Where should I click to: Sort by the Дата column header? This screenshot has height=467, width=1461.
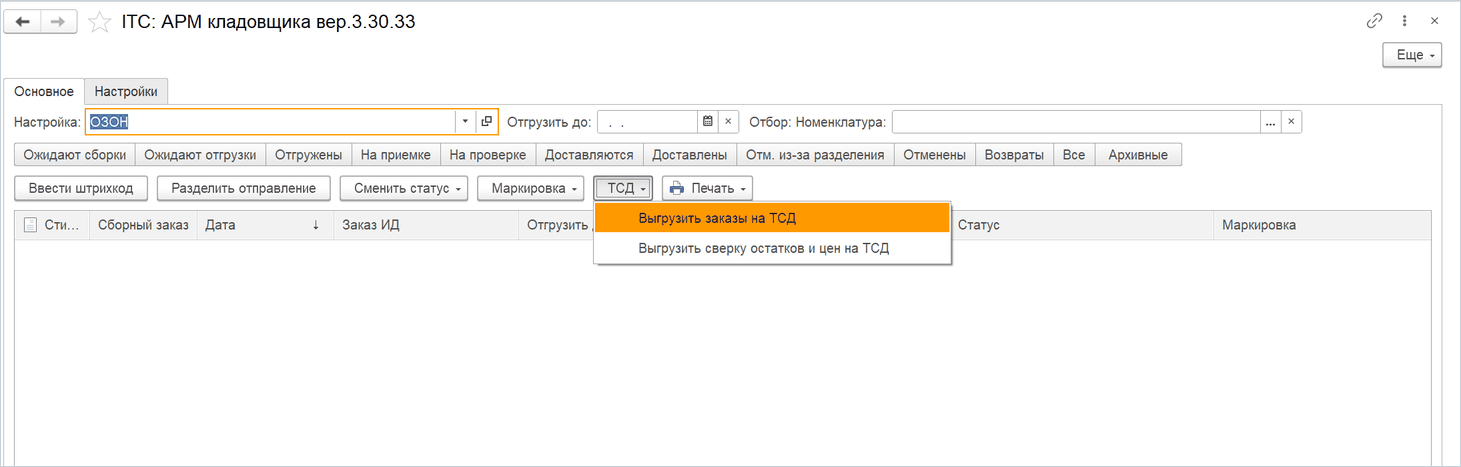[264, 225]
